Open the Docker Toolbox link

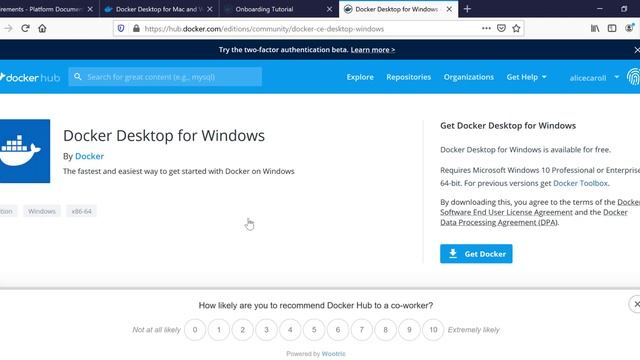[x=580, y=183]
